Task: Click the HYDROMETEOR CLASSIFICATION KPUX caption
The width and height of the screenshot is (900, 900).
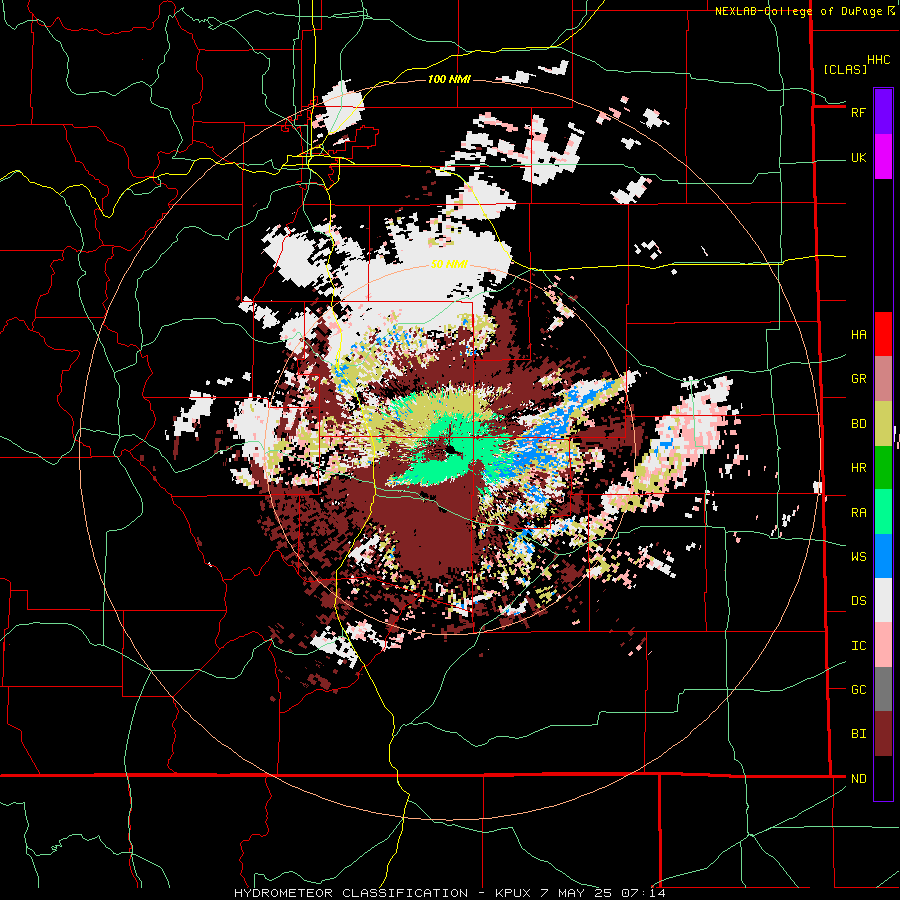Action: point(450,893)
